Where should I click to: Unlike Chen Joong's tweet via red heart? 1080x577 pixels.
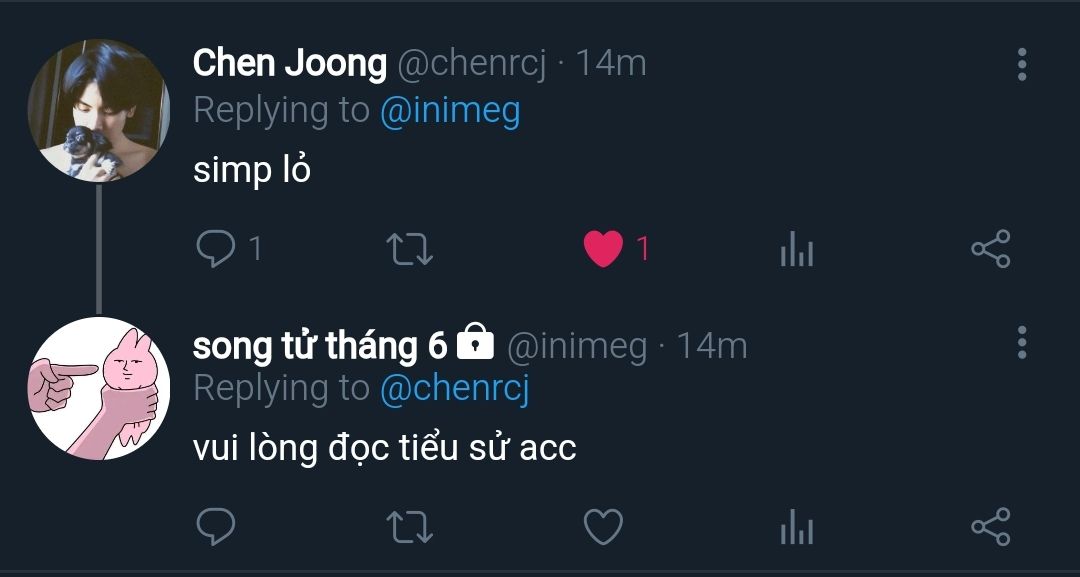click(603, 249)
